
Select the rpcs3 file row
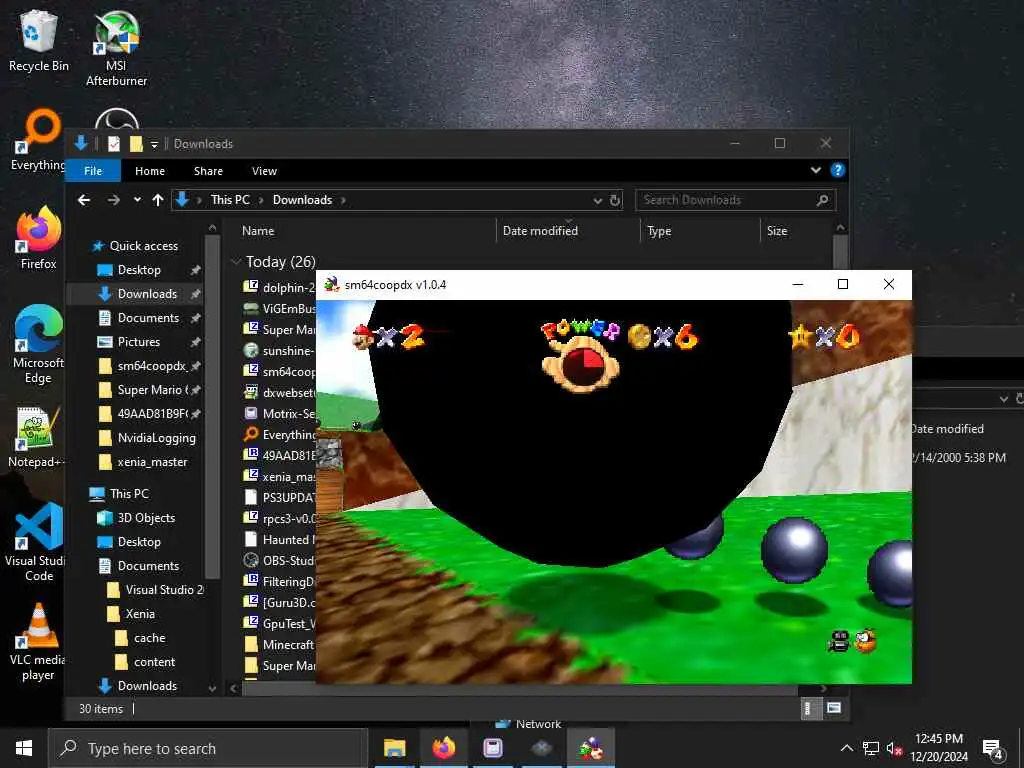point(279,519)
